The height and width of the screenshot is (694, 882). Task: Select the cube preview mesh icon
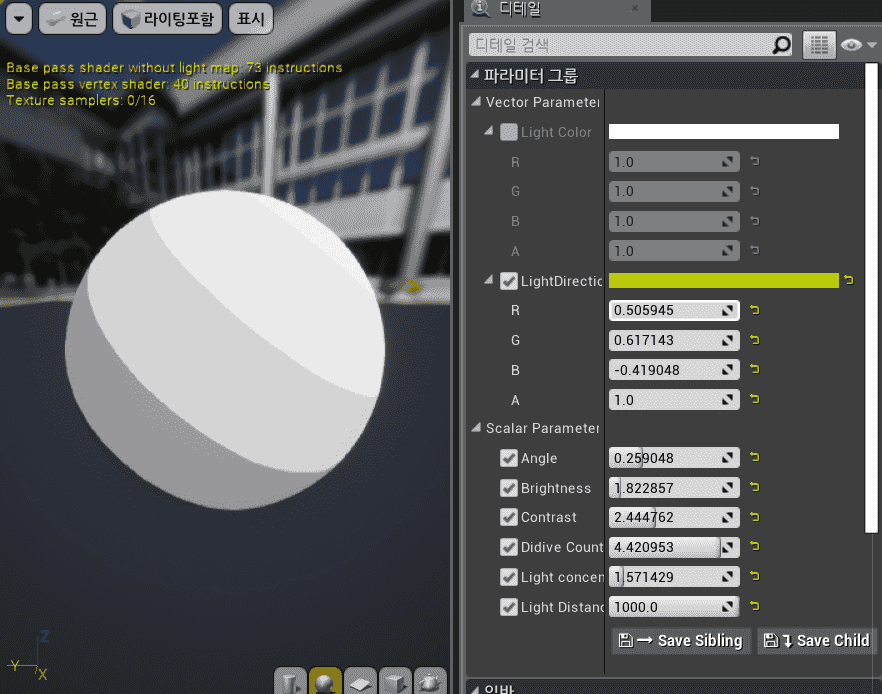coord(395,682)
